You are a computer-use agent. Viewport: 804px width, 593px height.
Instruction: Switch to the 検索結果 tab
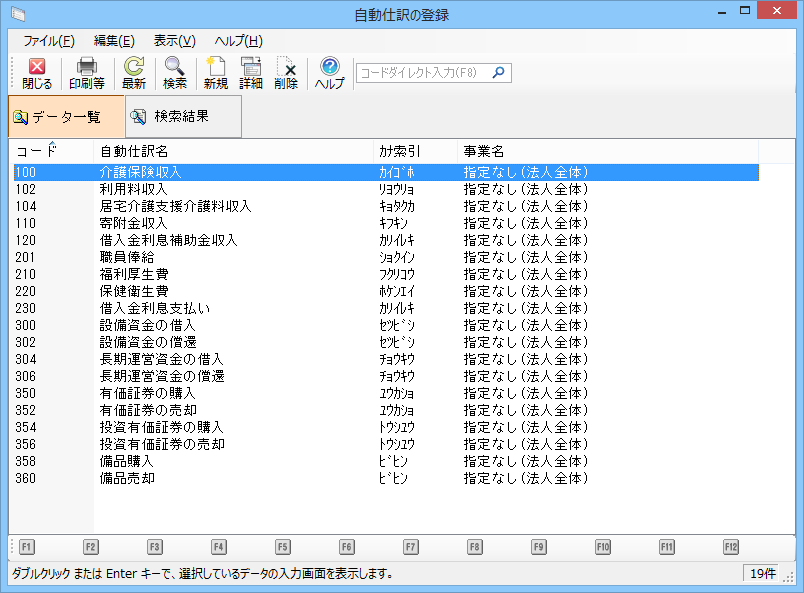182,117
